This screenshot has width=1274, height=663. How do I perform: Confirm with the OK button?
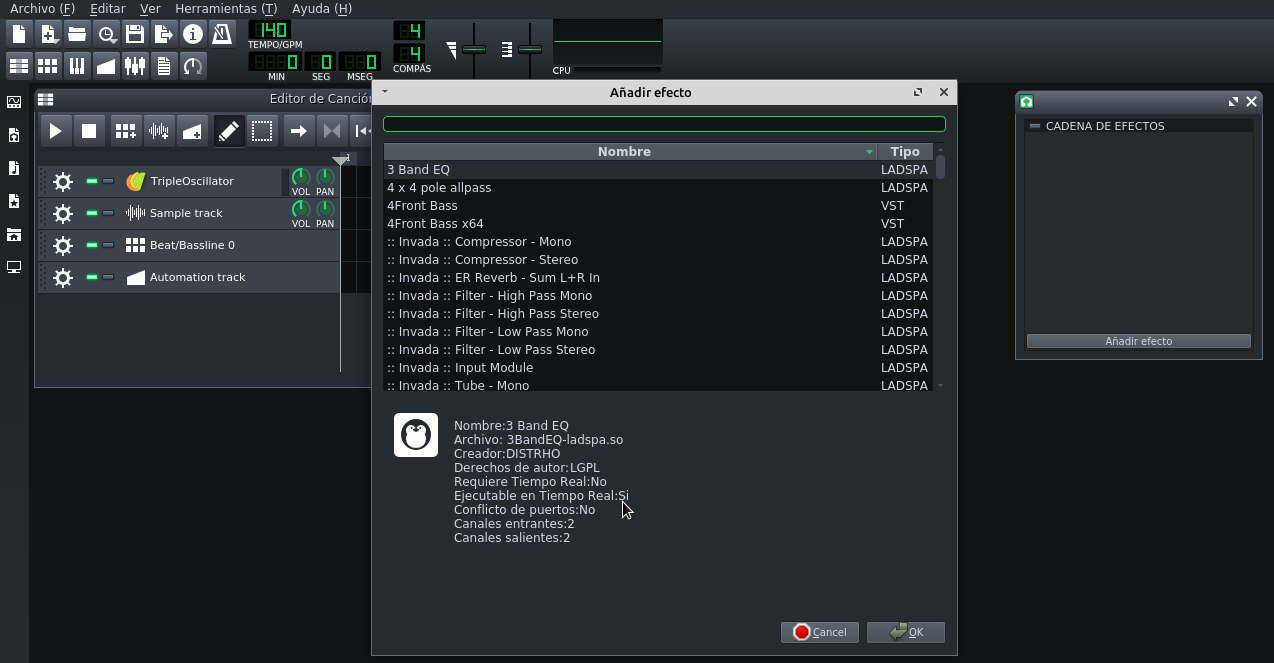906,632
